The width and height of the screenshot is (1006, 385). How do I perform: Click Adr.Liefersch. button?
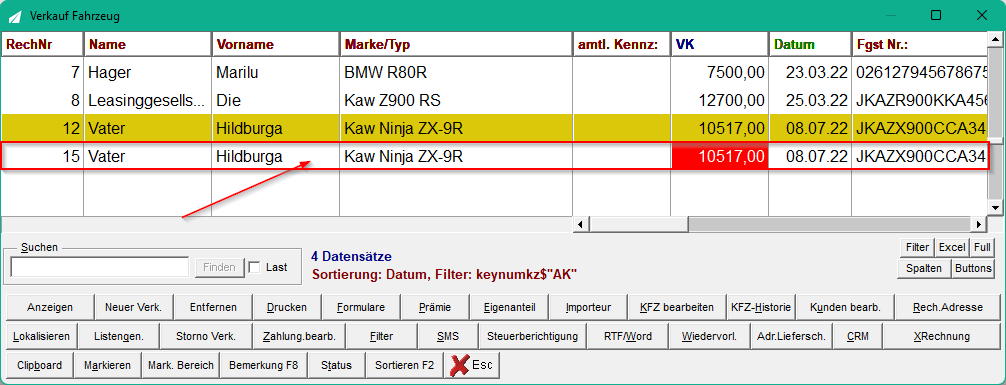(x=792, y=336)
